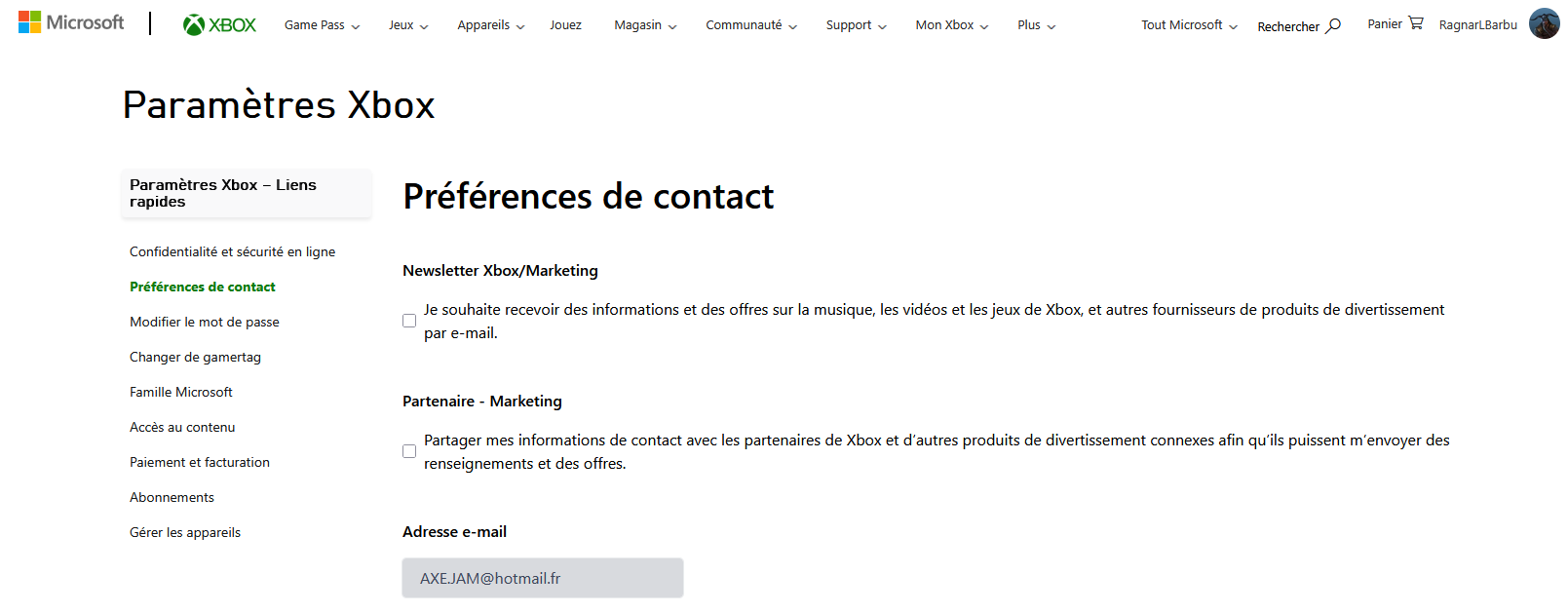Click the Préférences de contact main heading
Viewport: 1568px width, 613px height.
pyautogui.click(x=589, y=197)
